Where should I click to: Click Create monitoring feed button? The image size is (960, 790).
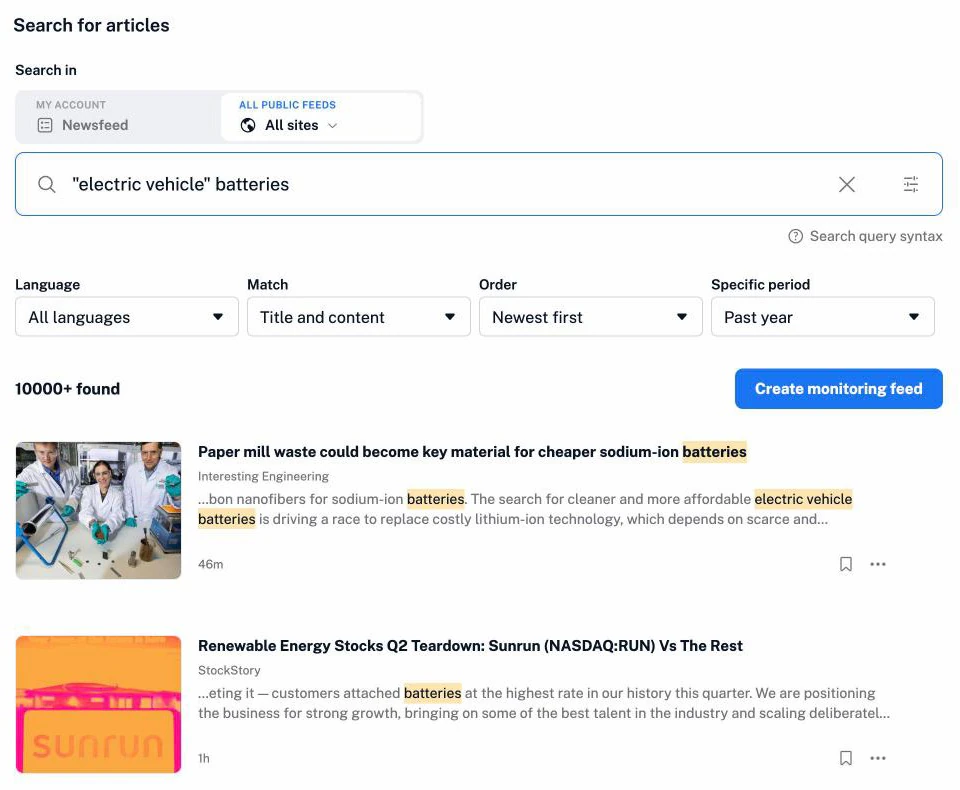(839, 389)
